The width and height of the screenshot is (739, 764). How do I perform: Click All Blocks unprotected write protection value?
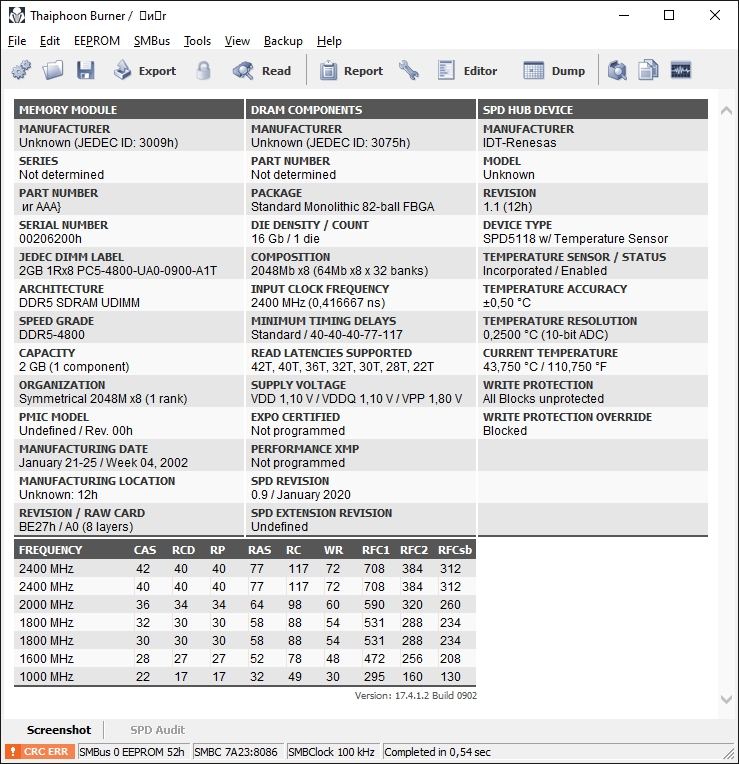tap(543, 399)
